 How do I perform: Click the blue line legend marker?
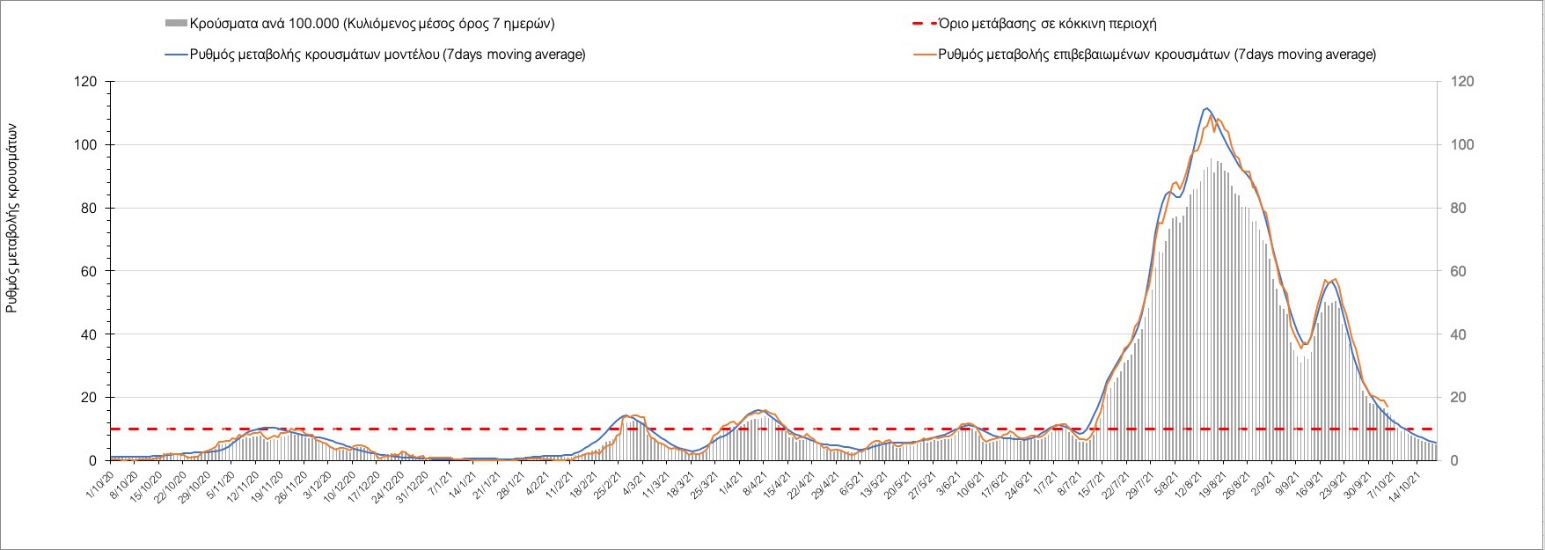point(176,54)
